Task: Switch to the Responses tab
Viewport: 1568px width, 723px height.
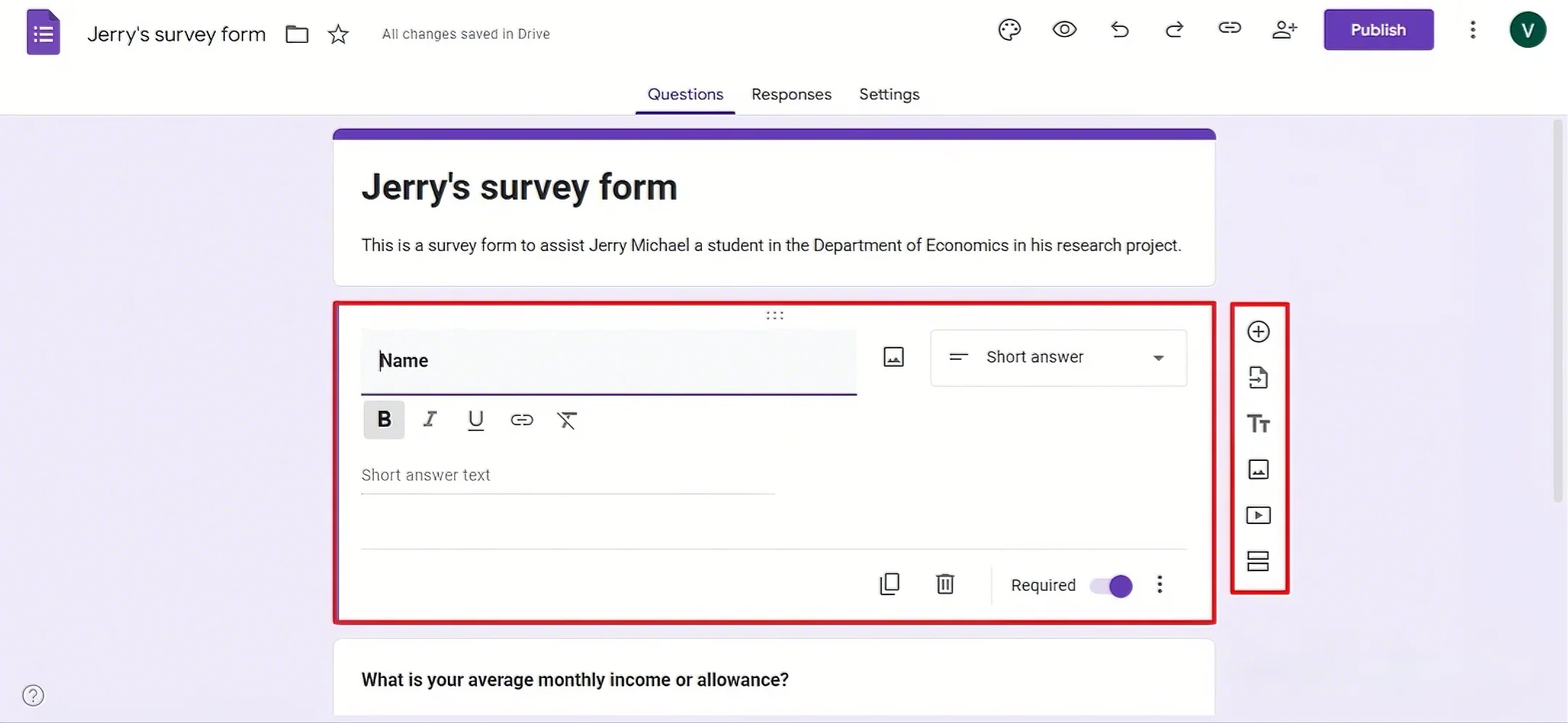Action: click(x=791, y=94)
